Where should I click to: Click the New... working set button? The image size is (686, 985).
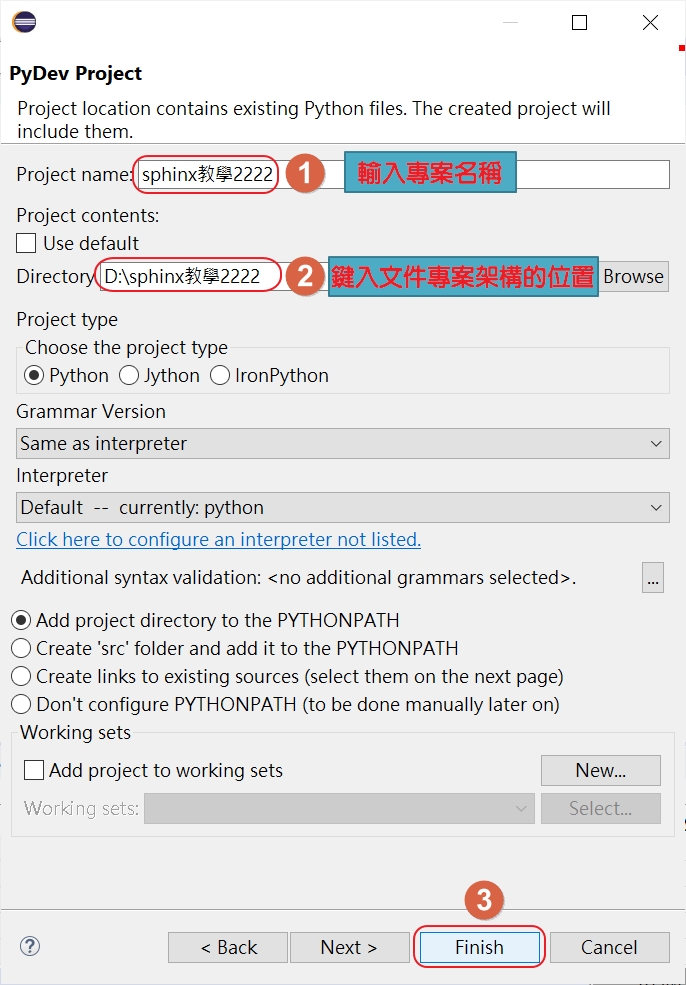[x=601, y=770]
